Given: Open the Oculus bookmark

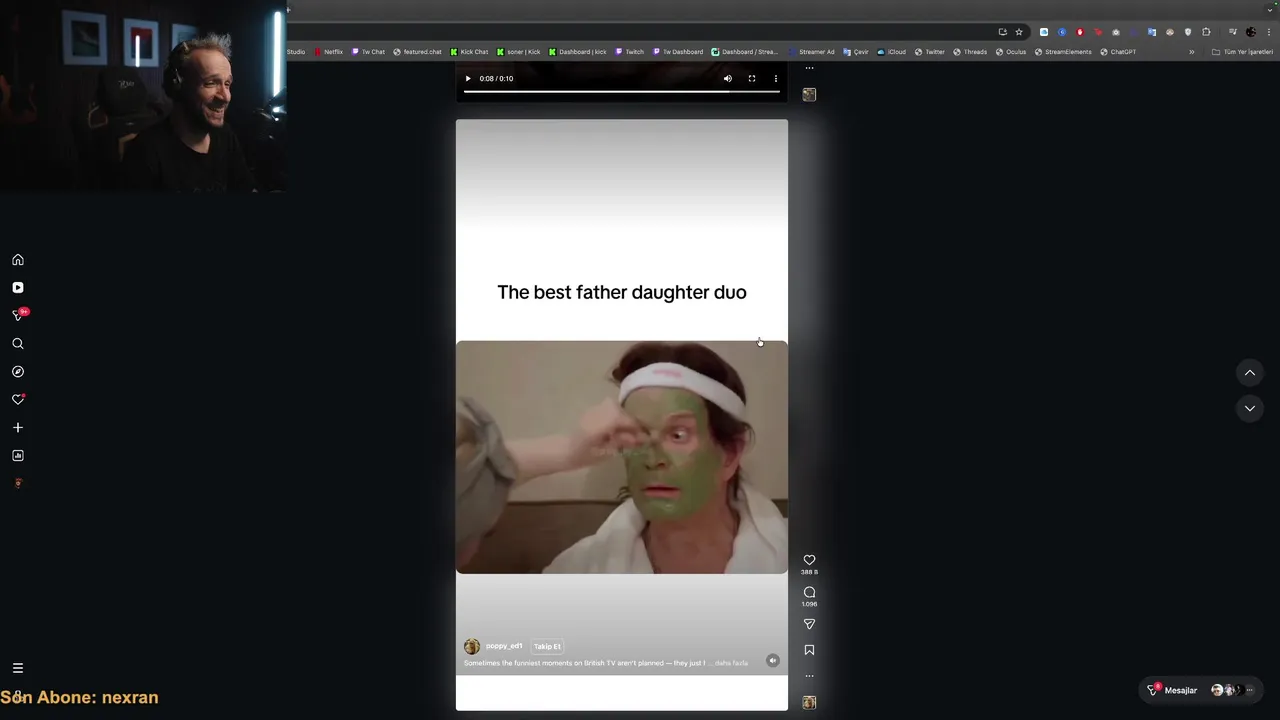Looking at the screenshot, I should click(1011, 52).
